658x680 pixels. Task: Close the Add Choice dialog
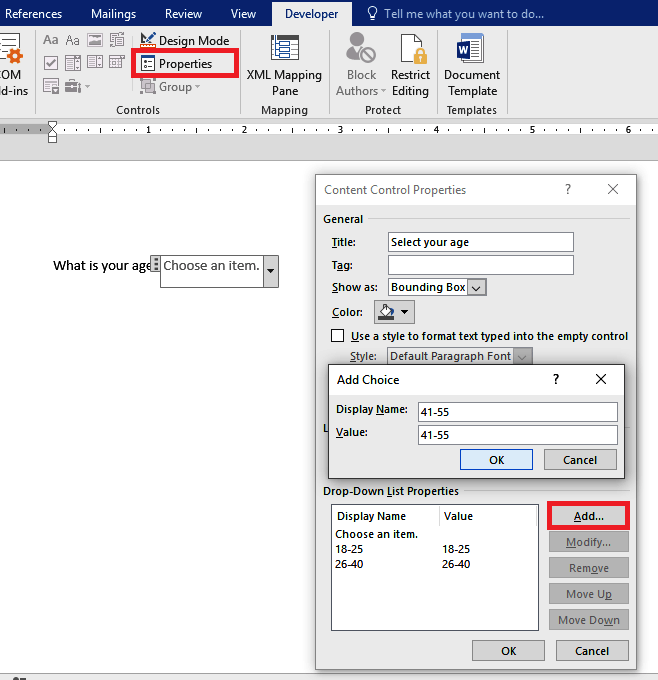[x=601, y=379]
